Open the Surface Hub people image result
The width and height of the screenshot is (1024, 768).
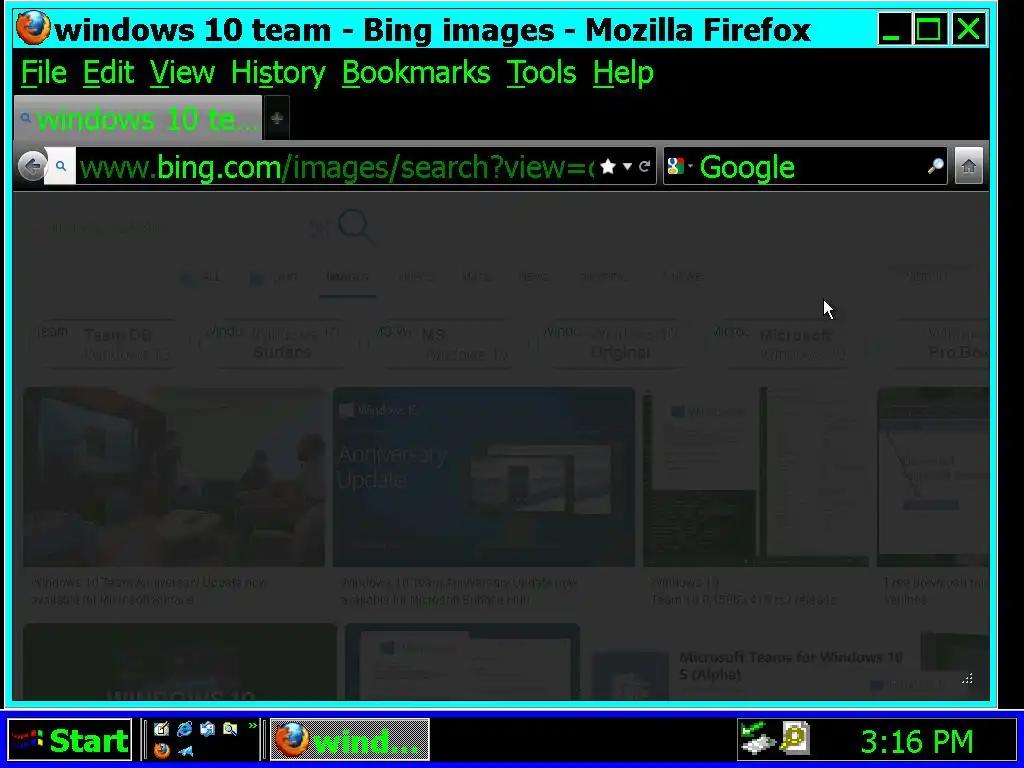pos(174,477)
